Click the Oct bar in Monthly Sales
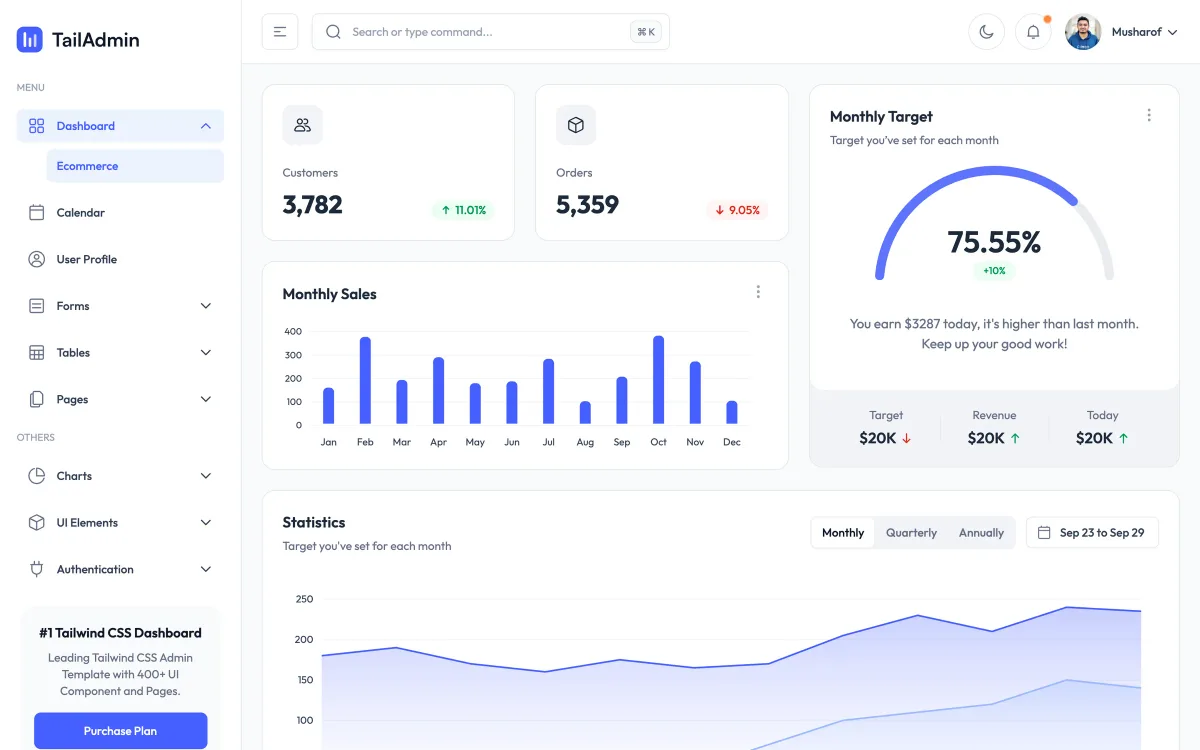 point(658,380)
